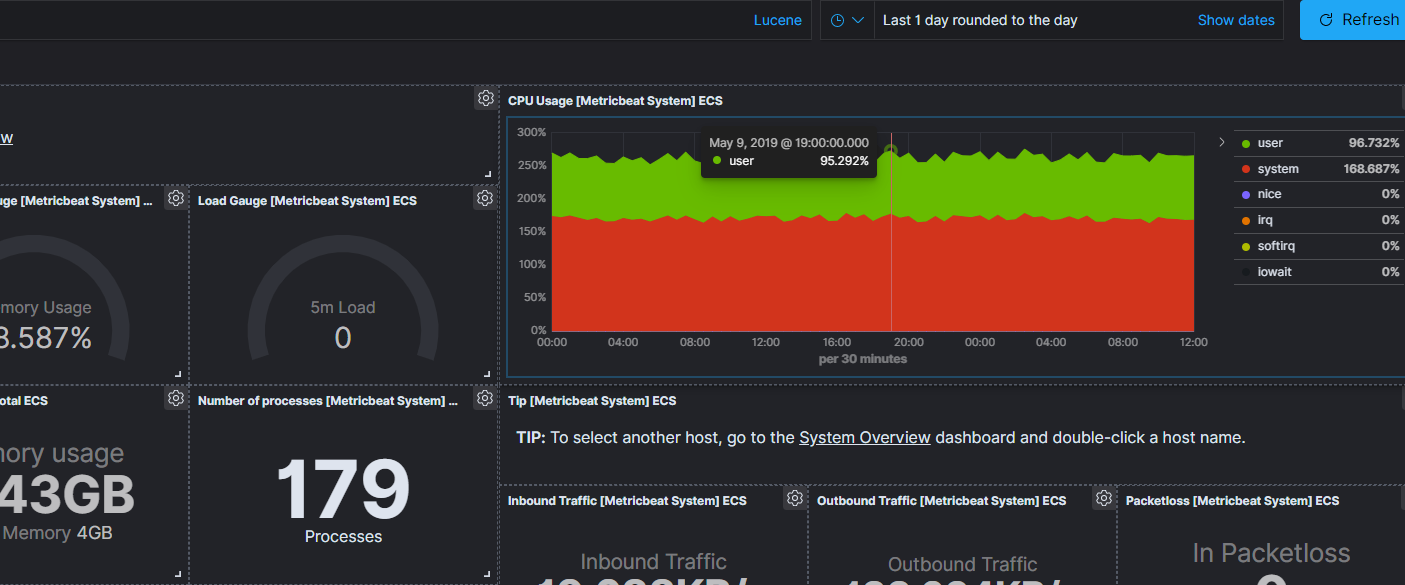Open Outbound Traffic panel options gear
The height and width of the screenshot is (585, 1405).
pyautogui.click(x=1104, y=498)
